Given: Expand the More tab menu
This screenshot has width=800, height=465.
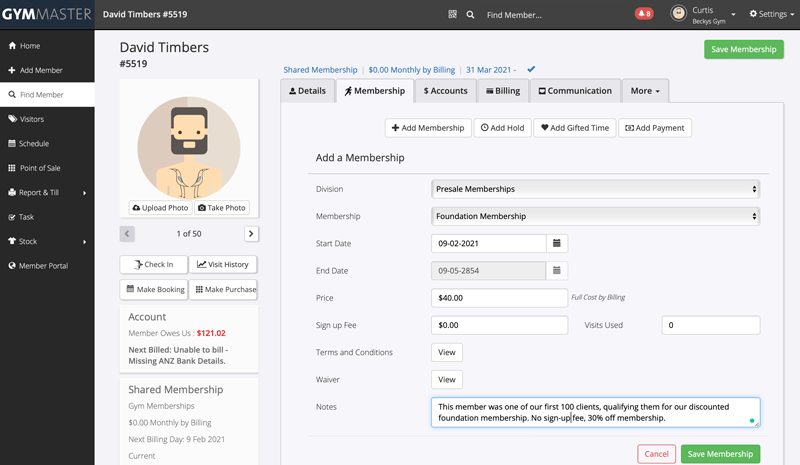Looking at the screenshot, I should click(x=645, y=91).
